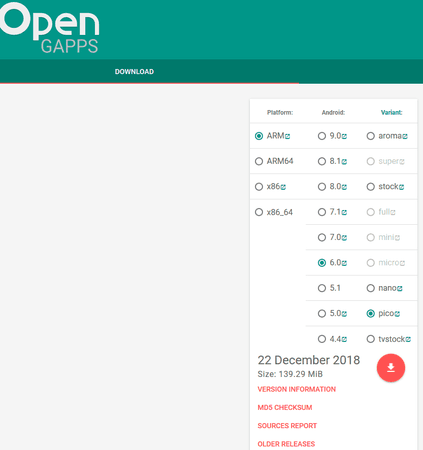Open the MD5 CHECKSUM link

(285, 407)
